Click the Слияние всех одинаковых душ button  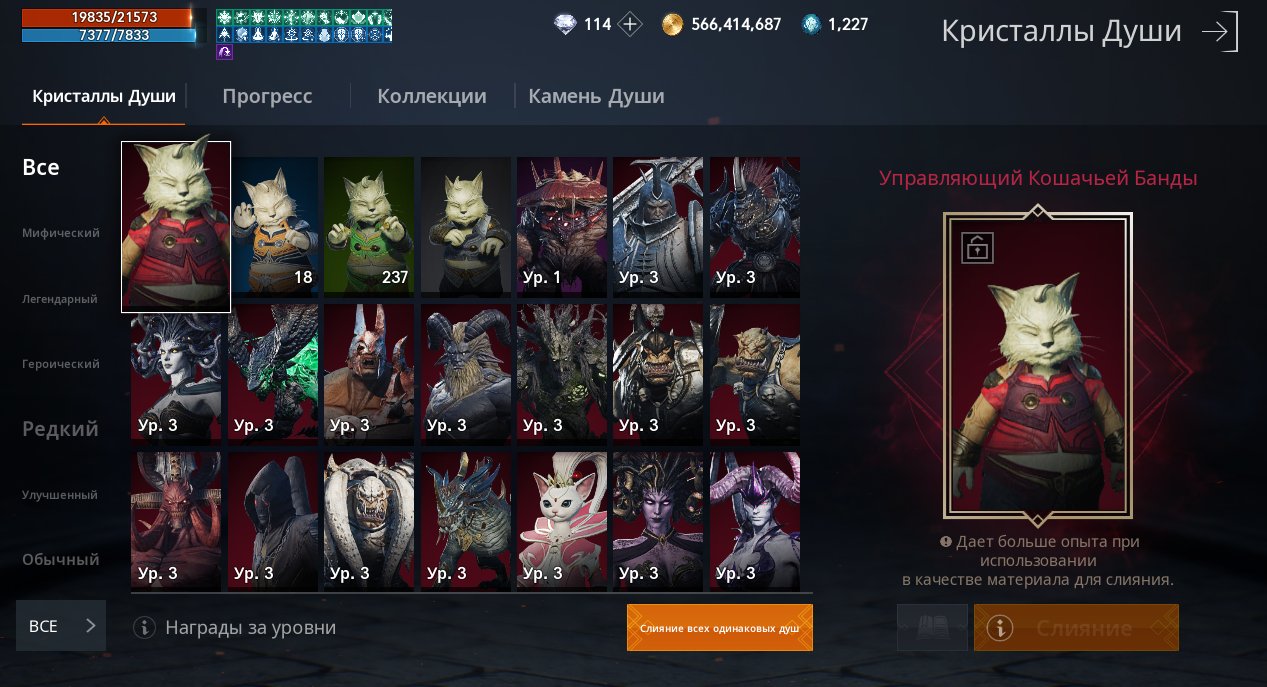(x=720, y=628)
